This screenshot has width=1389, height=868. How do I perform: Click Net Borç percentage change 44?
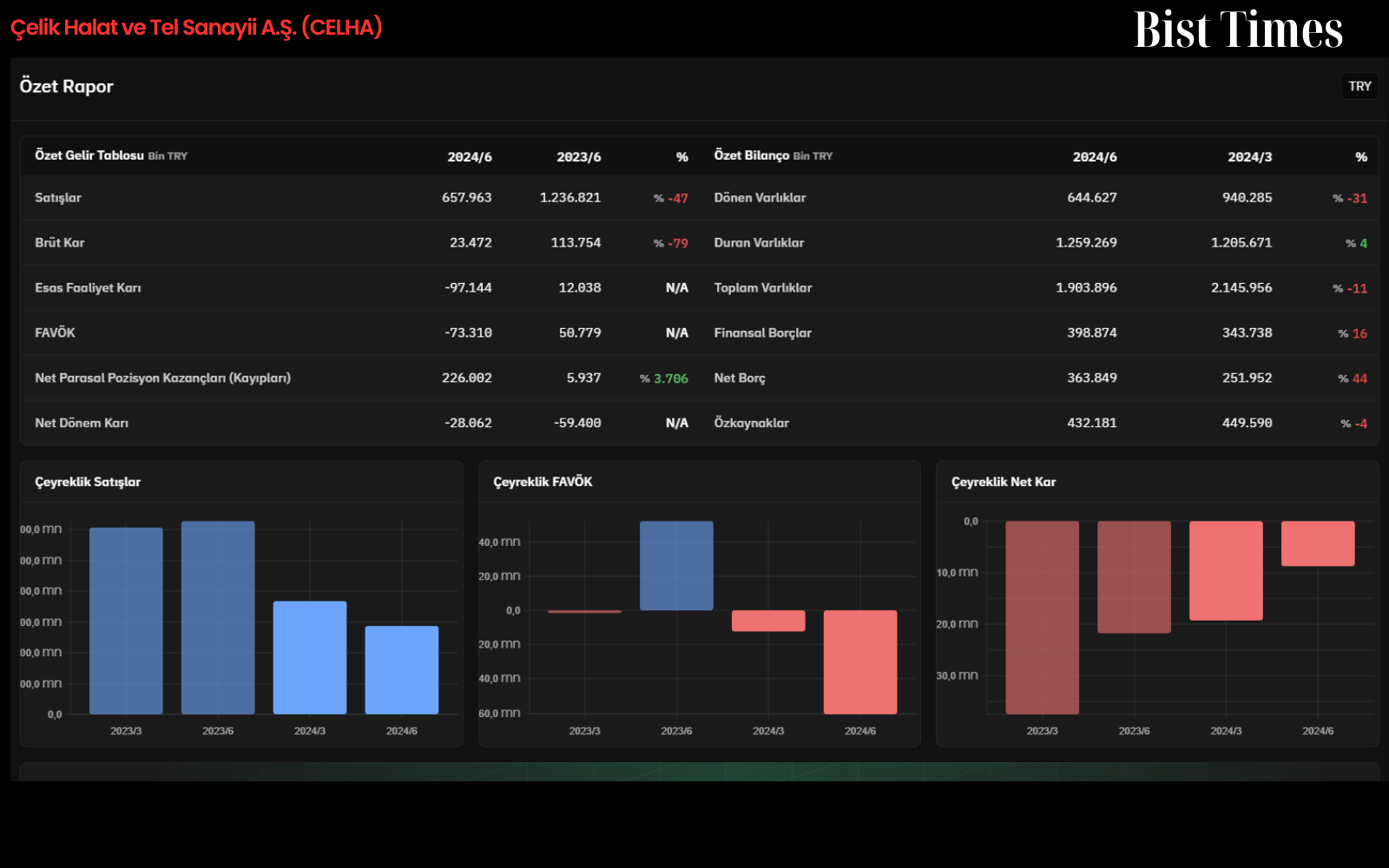coord(1359,378)
